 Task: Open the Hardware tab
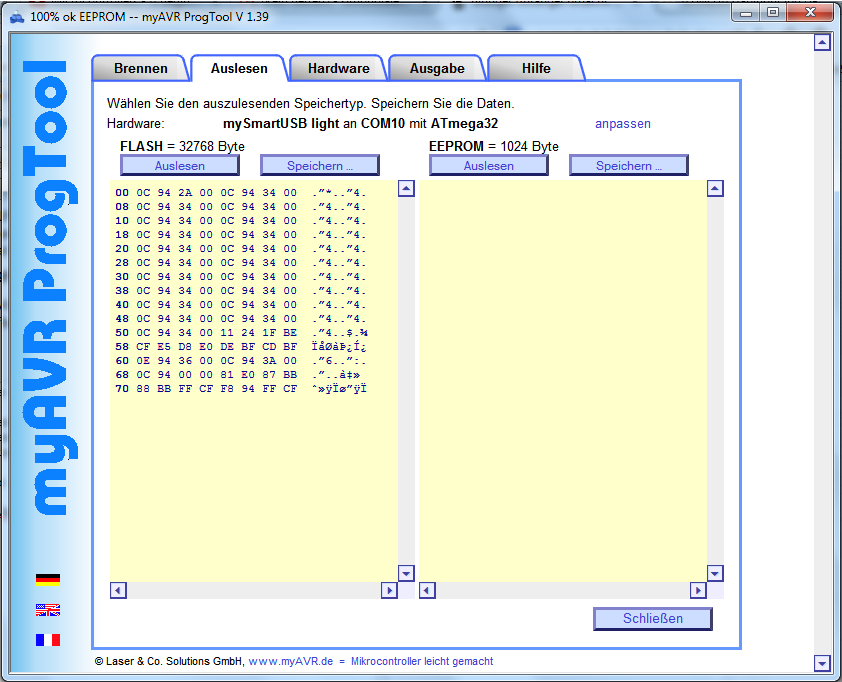pos(338,68)
